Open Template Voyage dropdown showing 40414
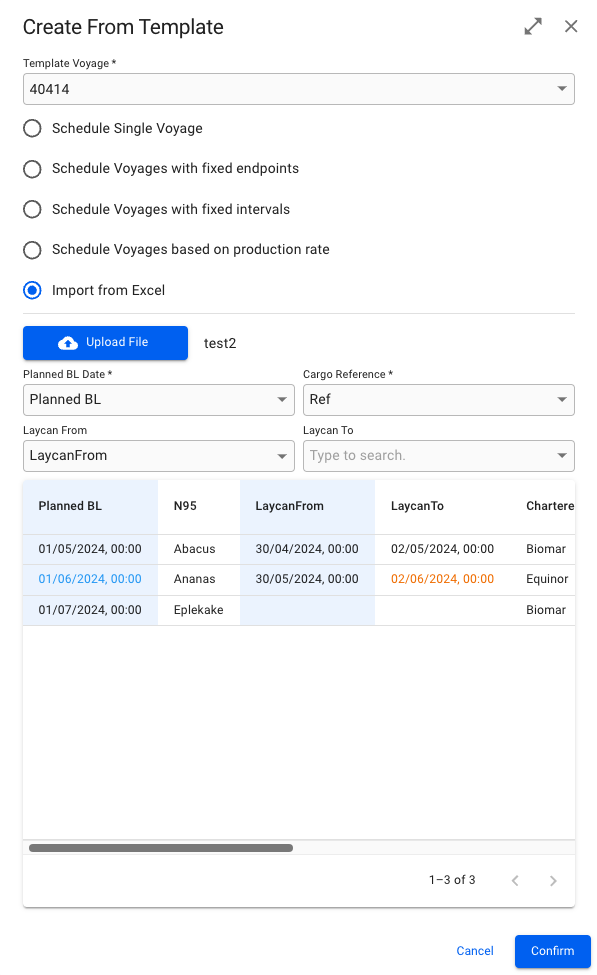This screenshot has height=975, width=597. [298, 89]
